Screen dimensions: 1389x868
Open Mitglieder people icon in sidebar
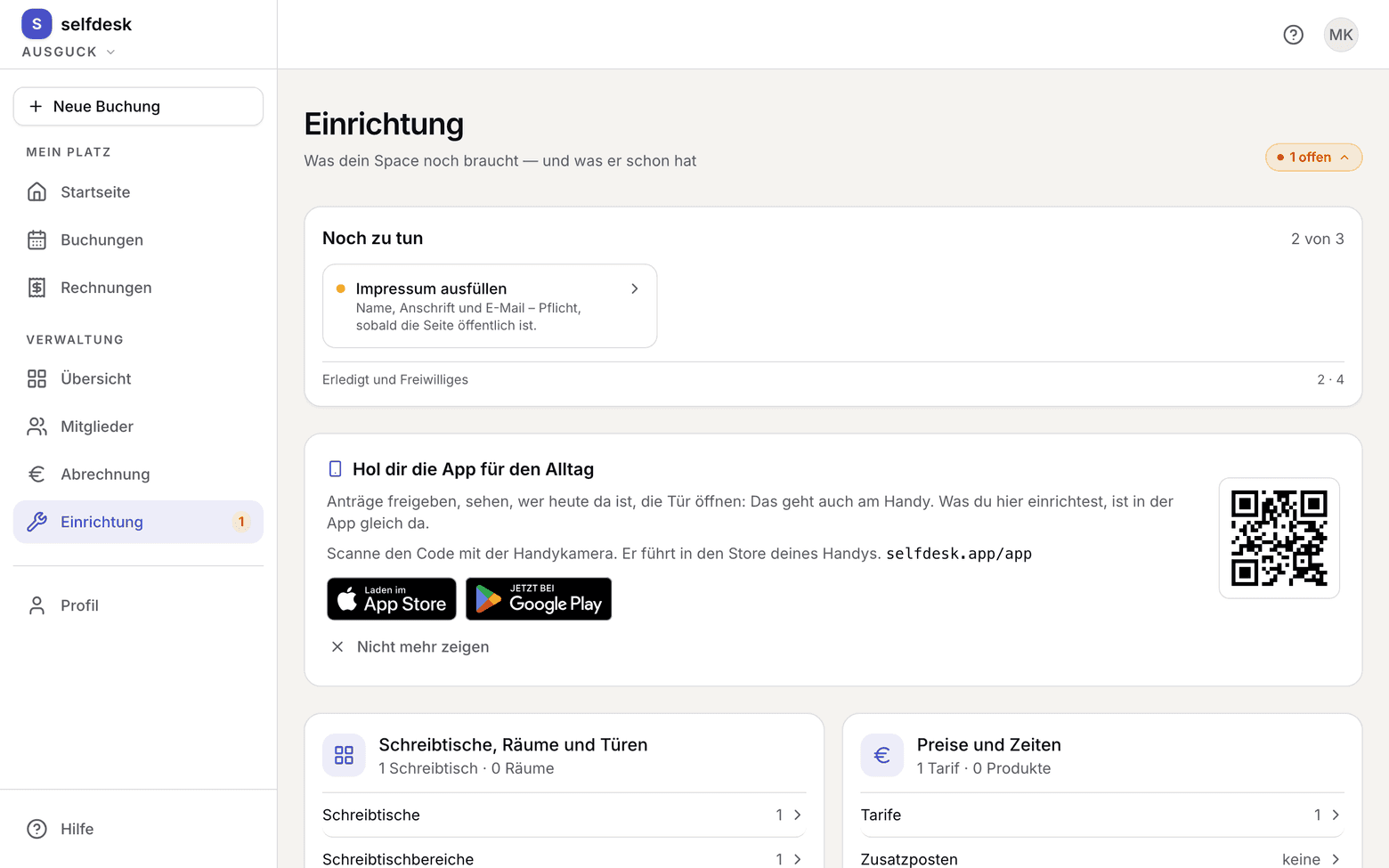pyautogui.click(x=37, y=426)
